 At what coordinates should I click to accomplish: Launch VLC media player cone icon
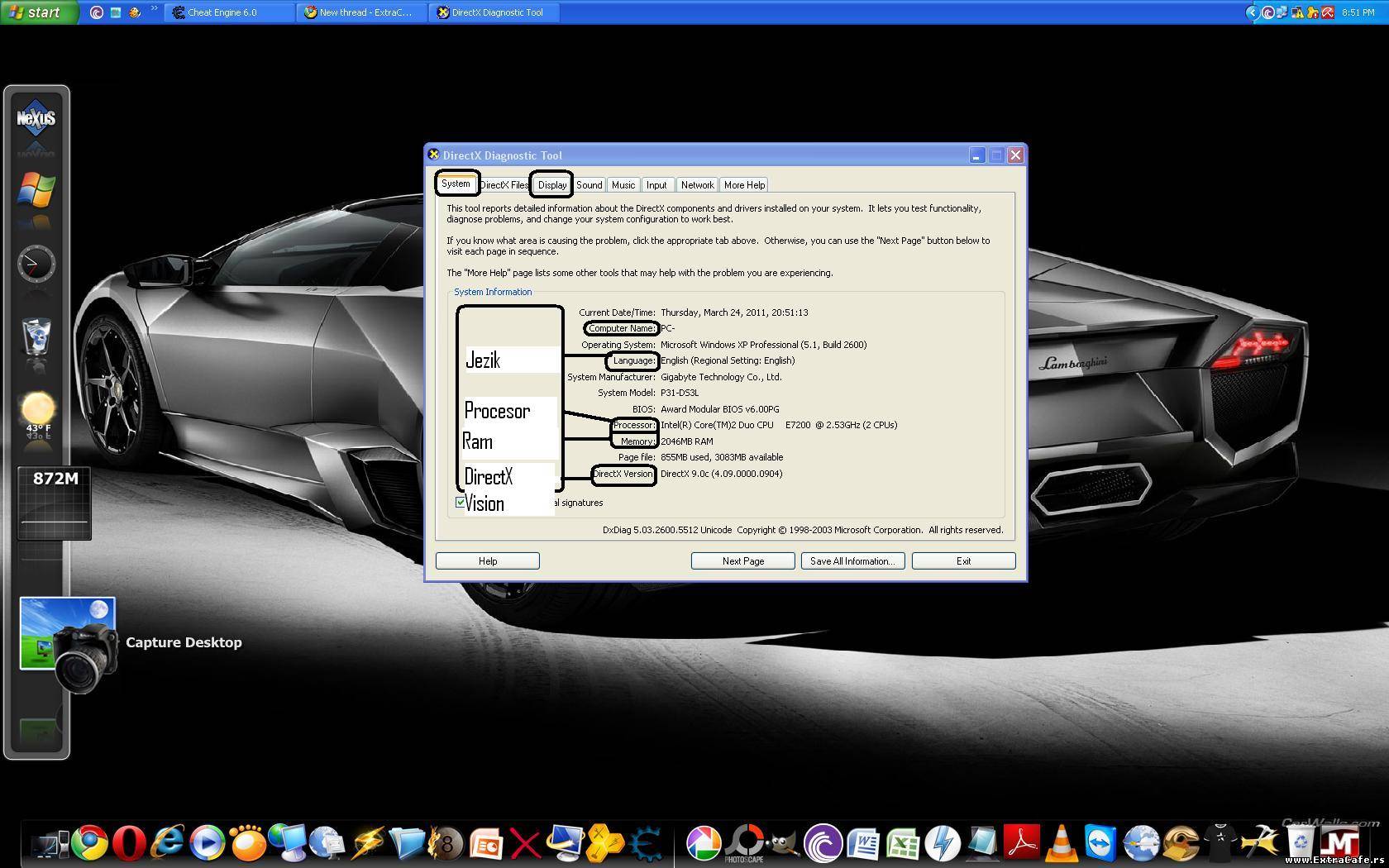coord(1062,844)
